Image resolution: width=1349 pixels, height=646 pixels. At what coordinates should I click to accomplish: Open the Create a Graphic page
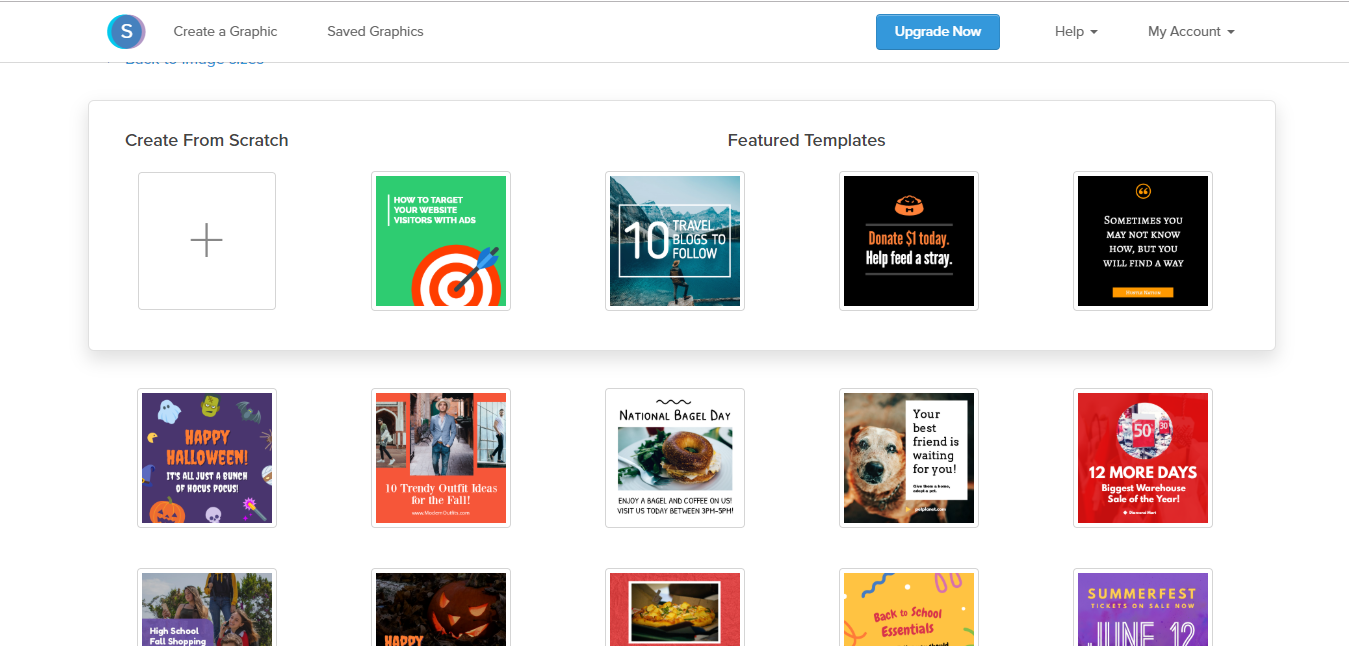click(225, 32)
